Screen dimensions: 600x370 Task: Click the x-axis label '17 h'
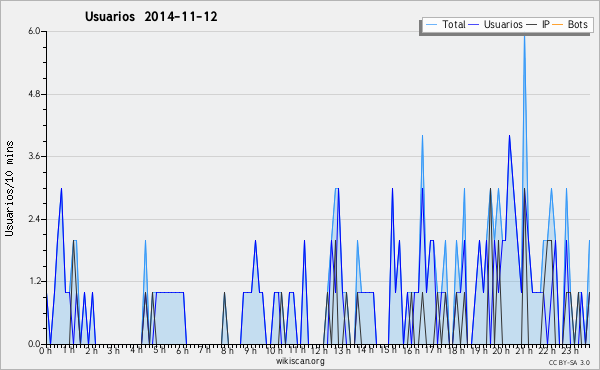pyautogui.click(x=433, y=350)
